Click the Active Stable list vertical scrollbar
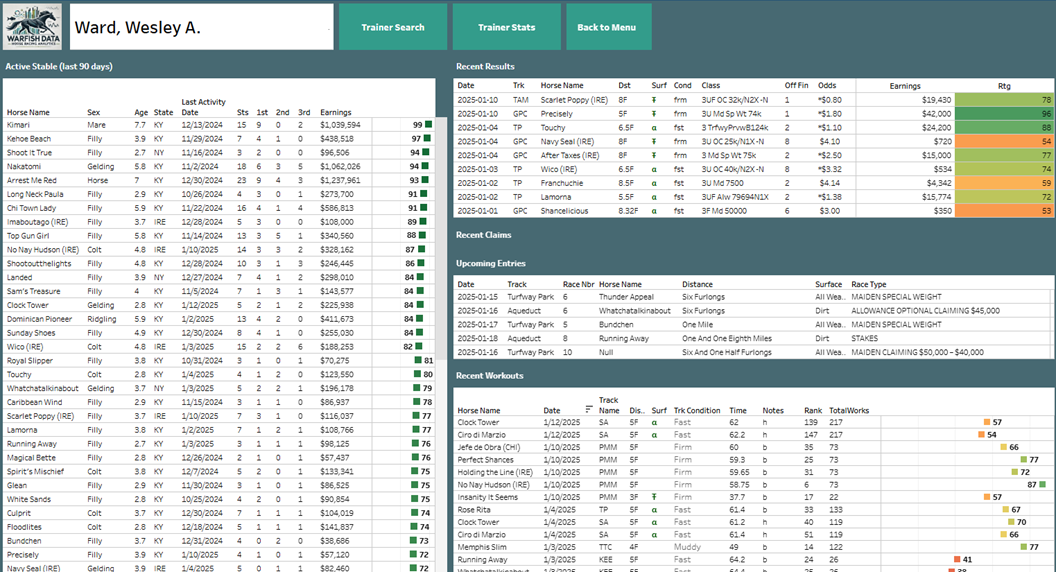The width and height of the screenshot is (1056, 572). pos(440,250)
